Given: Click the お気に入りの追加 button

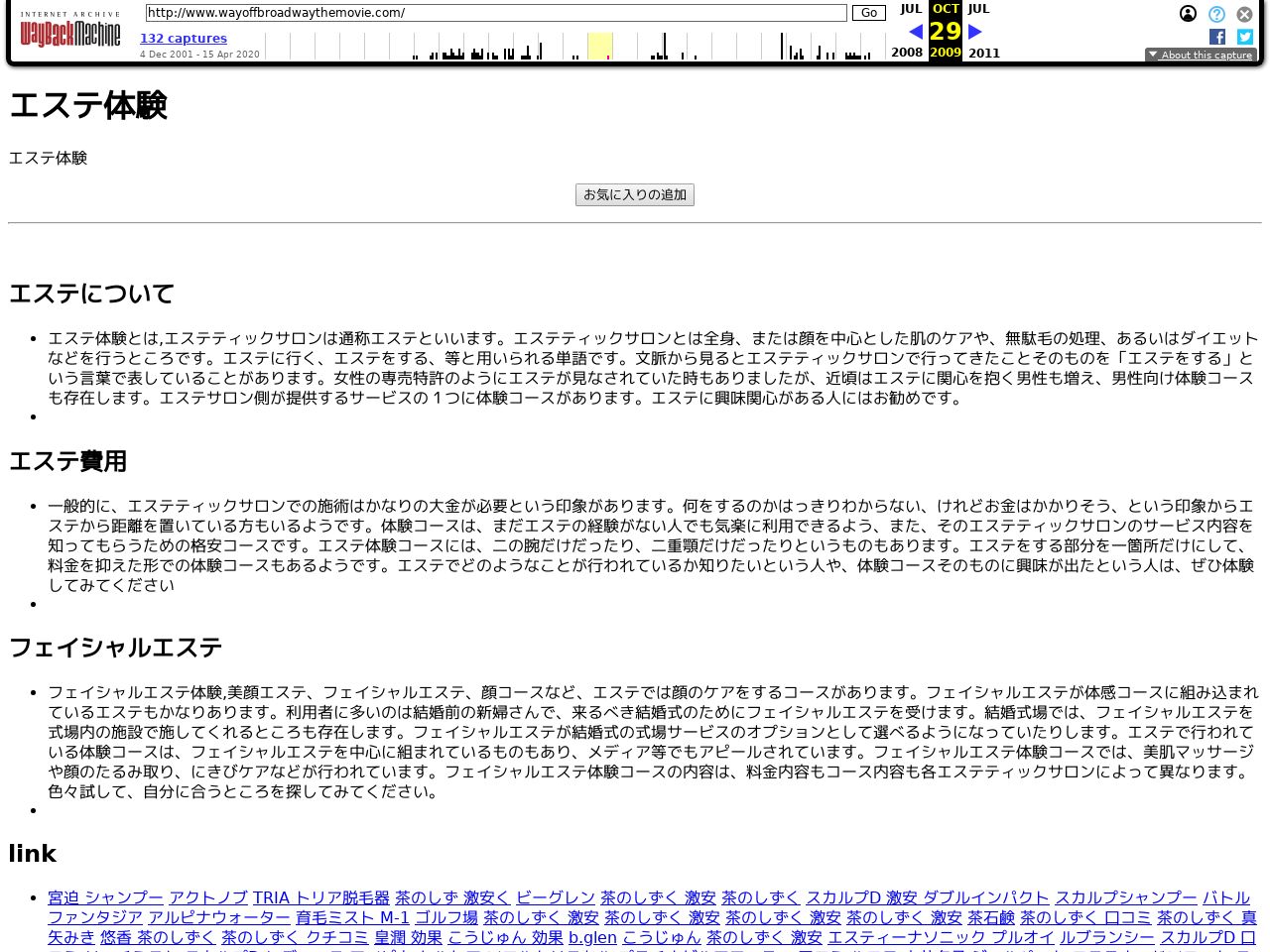Looking at the screenshot, I should click(x=635, y=195).
